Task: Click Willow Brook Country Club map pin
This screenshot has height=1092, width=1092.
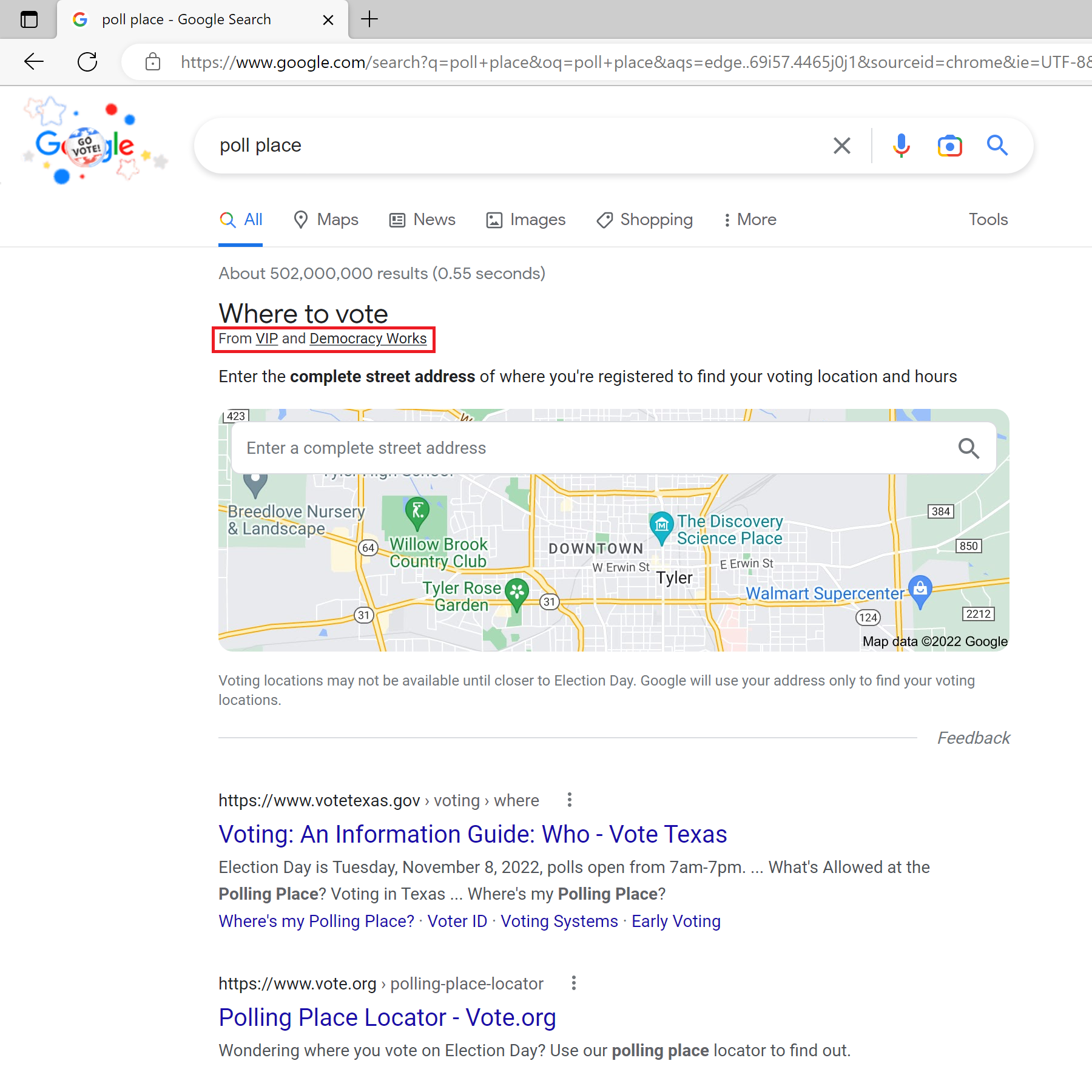Action: 417,513
